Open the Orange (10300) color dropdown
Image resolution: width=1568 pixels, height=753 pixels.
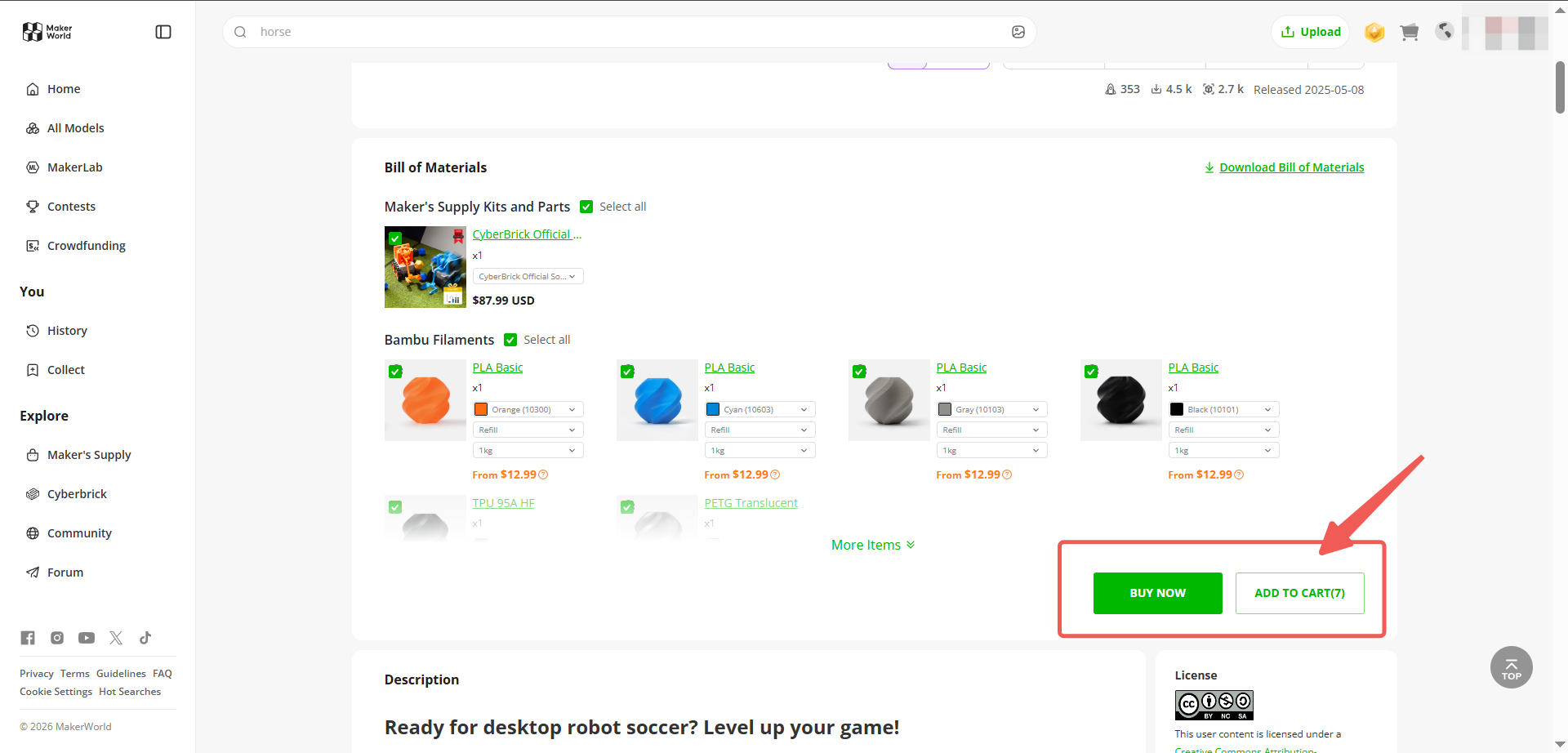[x=528, y=409]
